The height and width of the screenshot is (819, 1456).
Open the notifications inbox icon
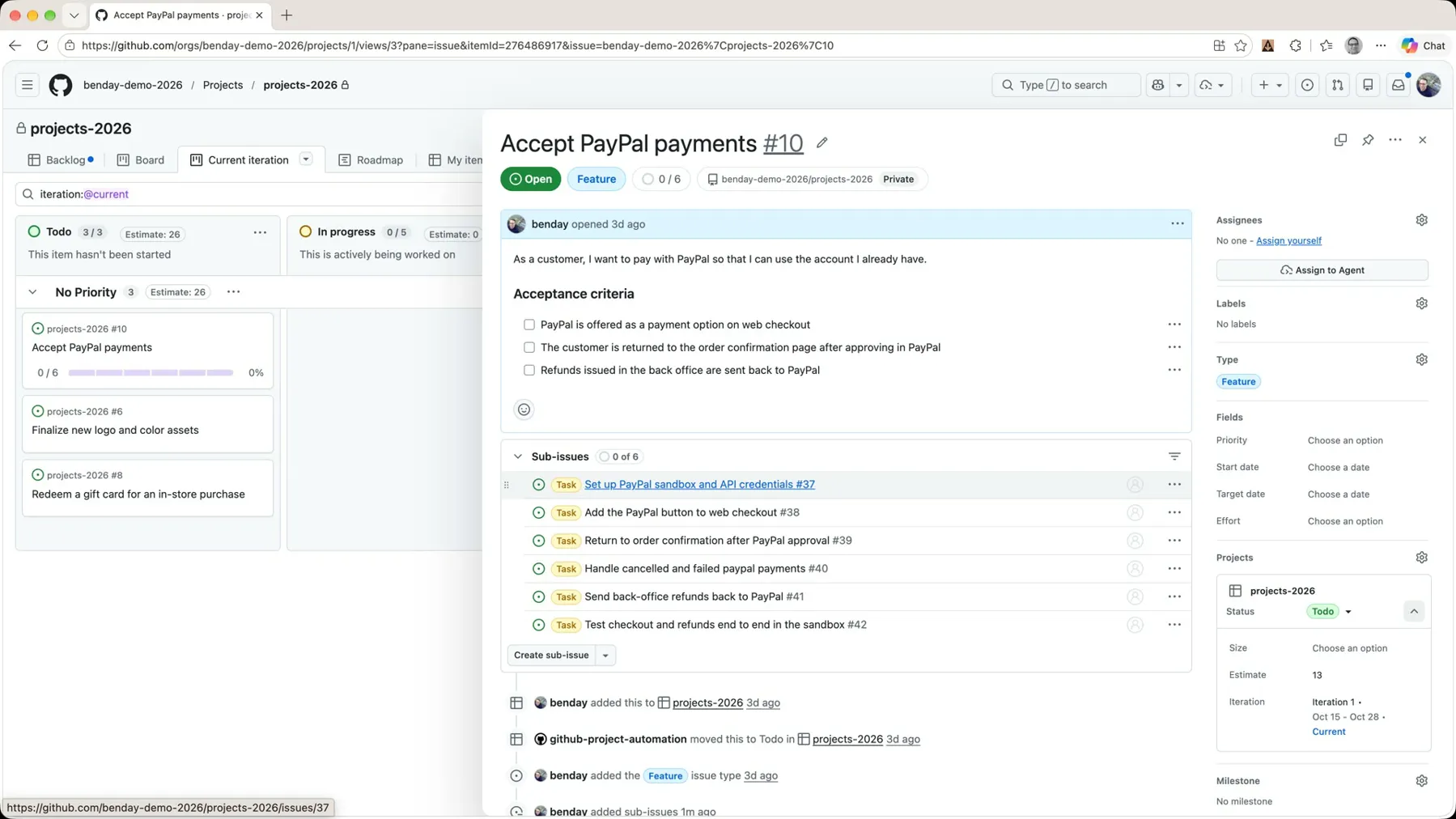(x=1398, y=85)
